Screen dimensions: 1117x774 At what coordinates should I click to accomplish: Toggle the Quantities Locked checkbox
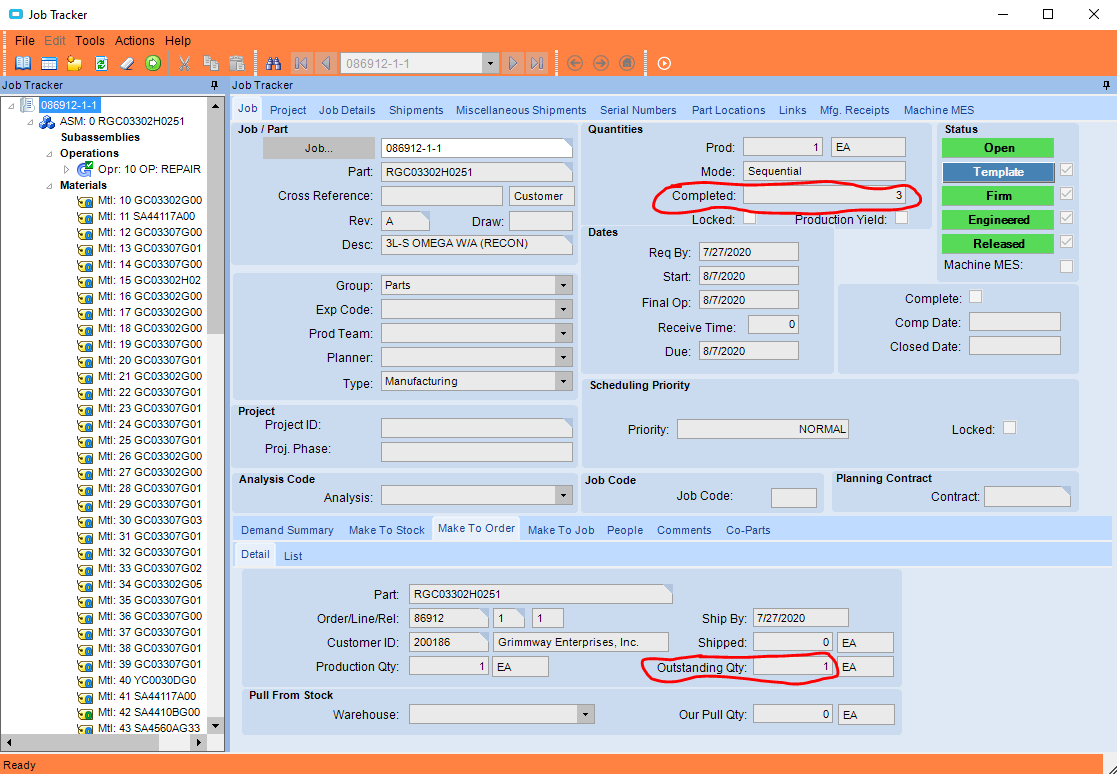tap(749, 219)
